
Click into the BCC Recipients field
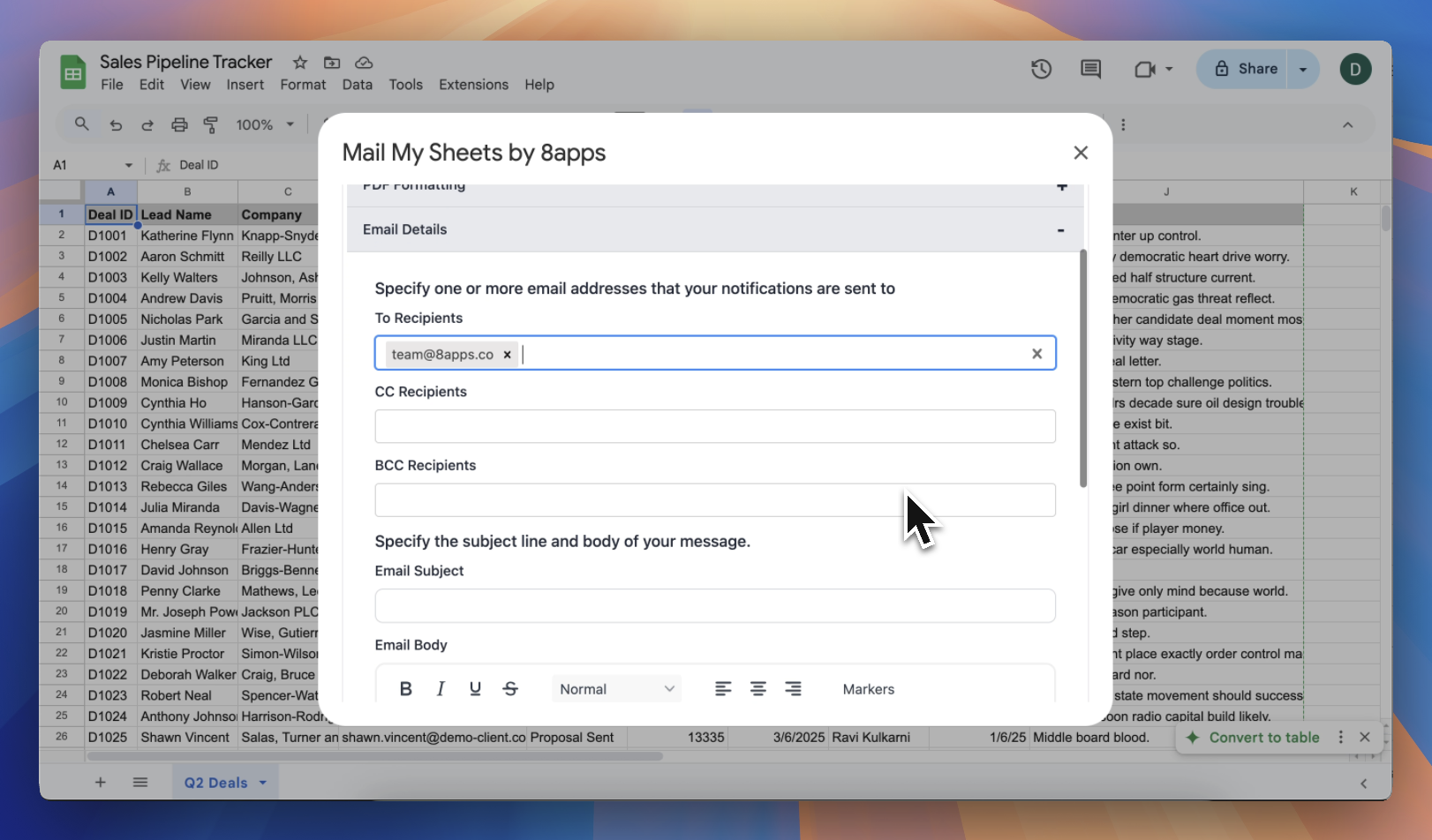715,500
